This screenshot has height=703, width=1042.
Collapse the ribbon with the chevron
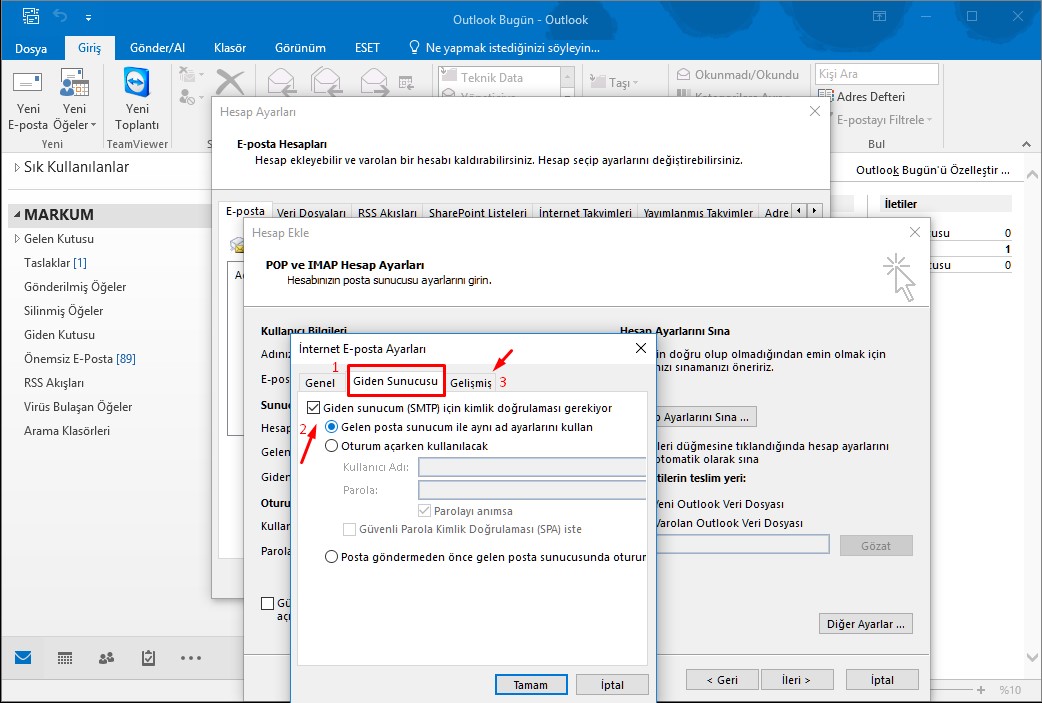pos(1027,144)
